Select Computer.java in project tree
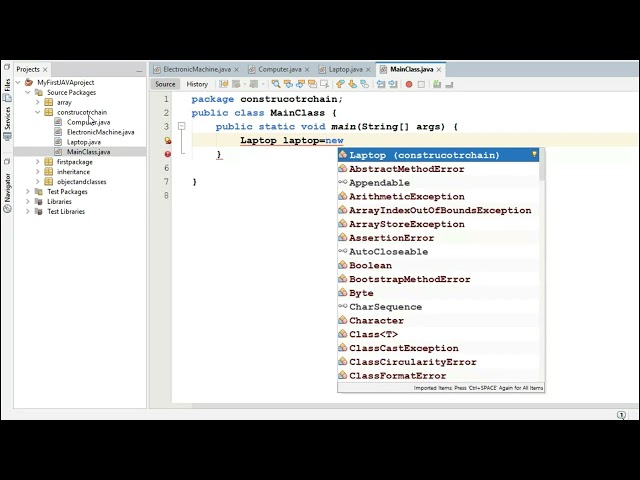Image resolution: width=640 pixels, height=480 pixels. 88,122
